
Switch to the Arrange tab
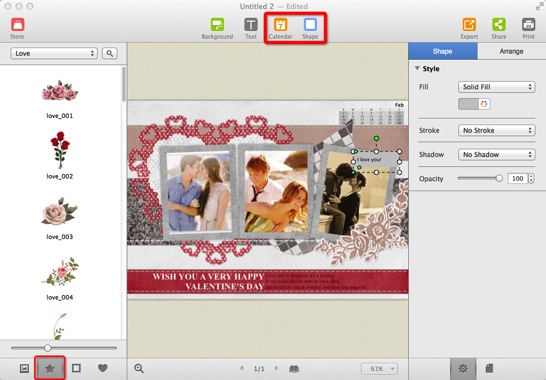point(512,51)
